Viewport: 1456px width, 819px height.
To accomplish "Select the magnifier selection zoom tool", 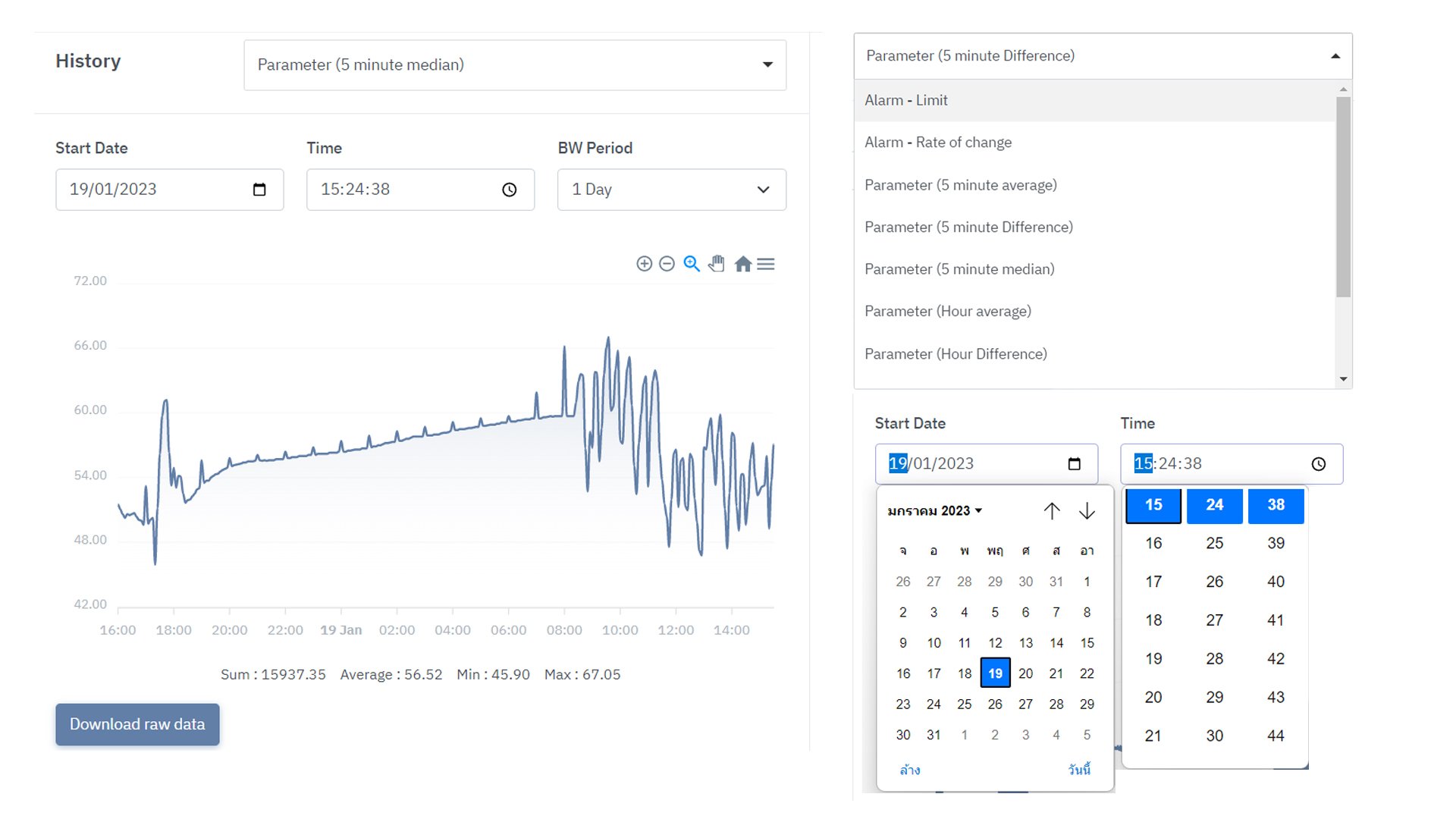I will tap(692, 264).
